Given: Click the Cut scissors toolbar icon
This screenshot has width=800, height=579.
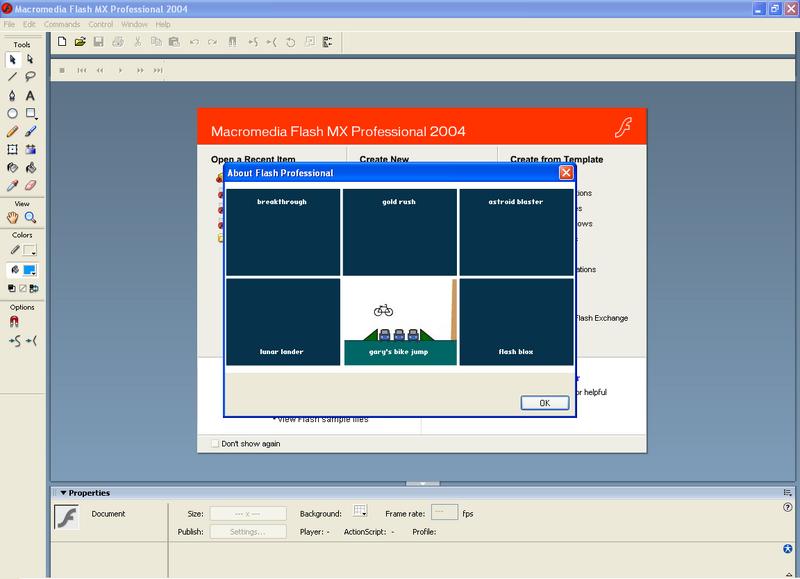Looking at the screenshot, I should [137, 42].
